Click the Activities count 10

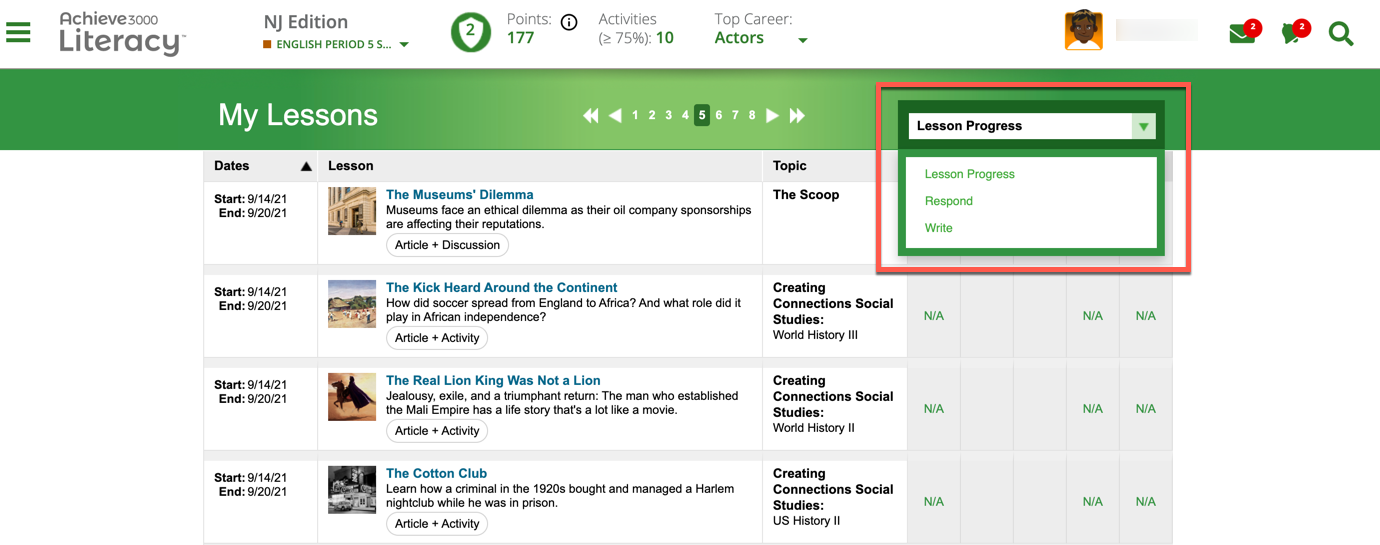(665, 38)
